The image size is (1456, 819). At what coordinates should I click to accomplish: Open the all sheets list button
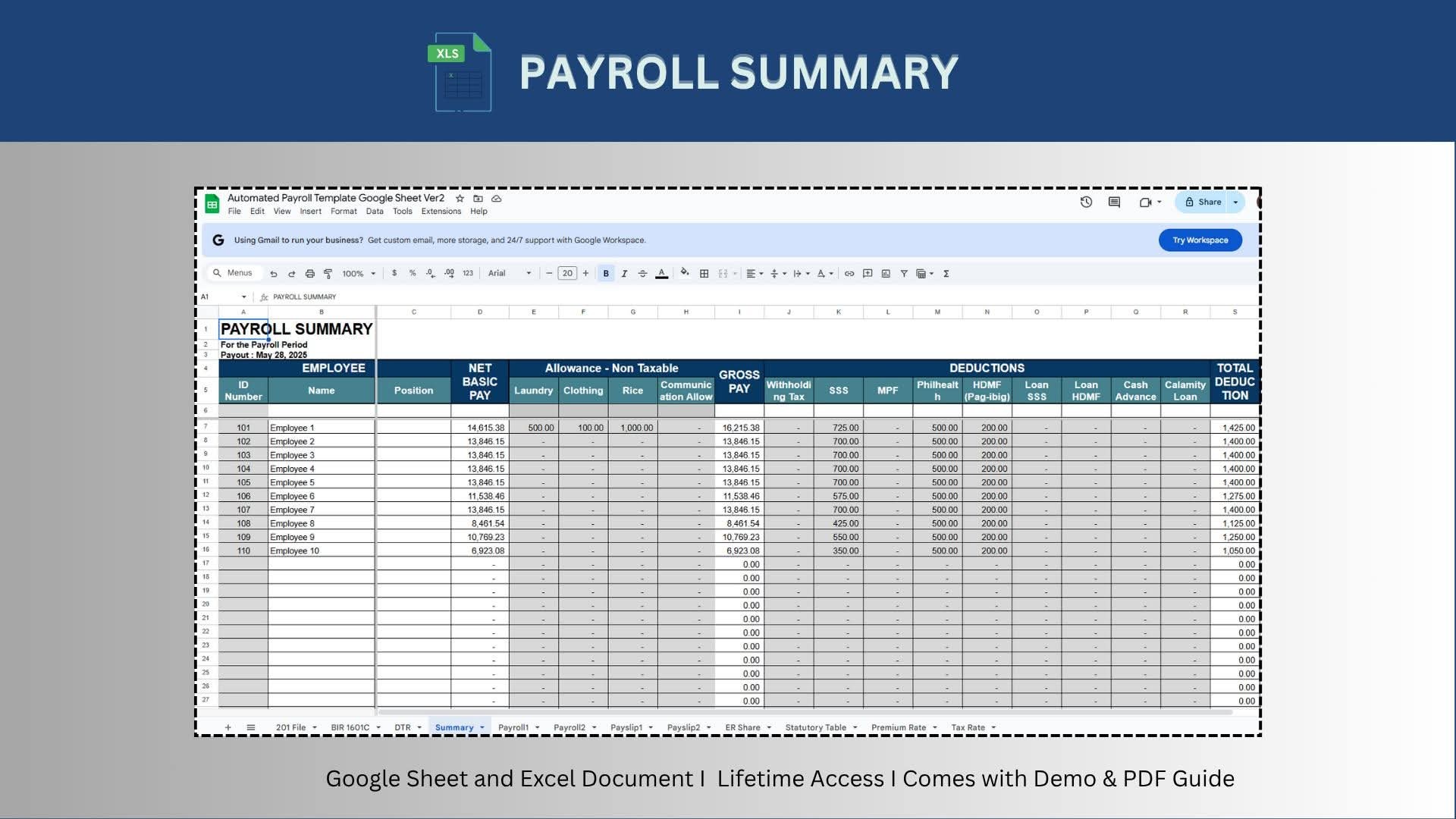(250, 727)
